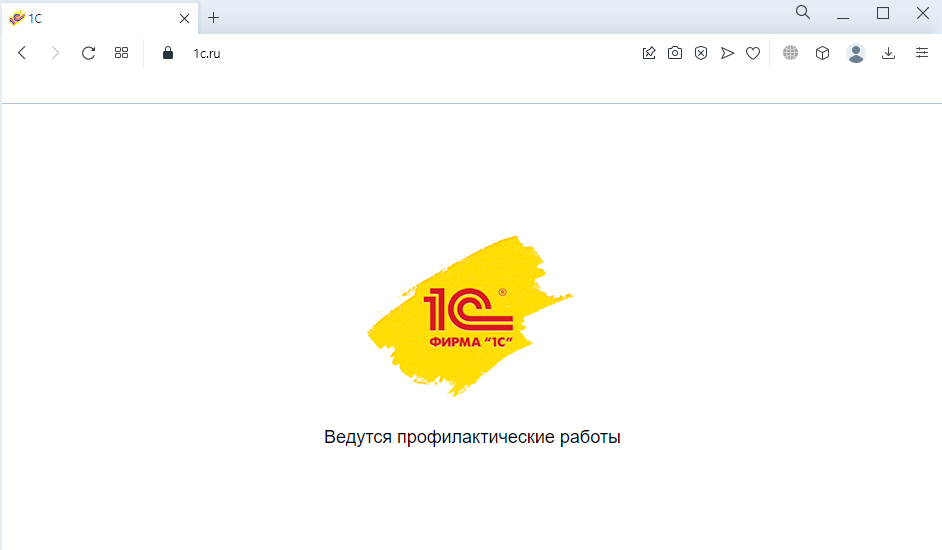Viewport: 942px width, 550px height.
Task: Click the forward navigation arrow
Action: (x=55, y=53)
